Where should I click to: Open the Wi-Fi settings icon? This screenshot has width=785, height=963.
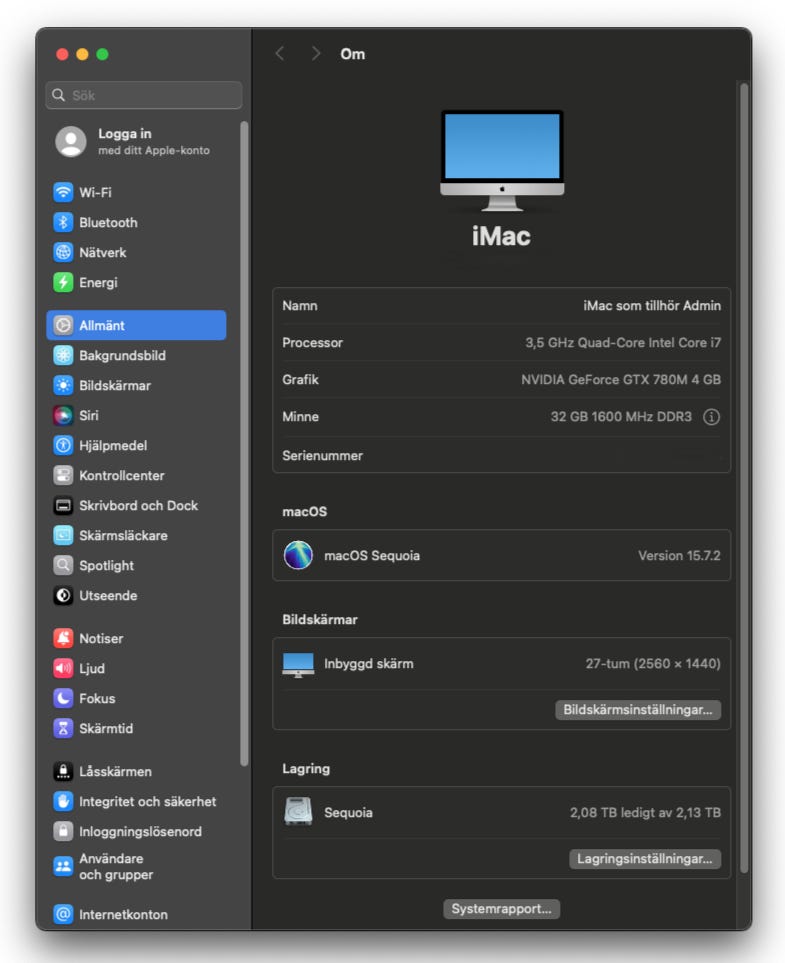pos(63,192)
